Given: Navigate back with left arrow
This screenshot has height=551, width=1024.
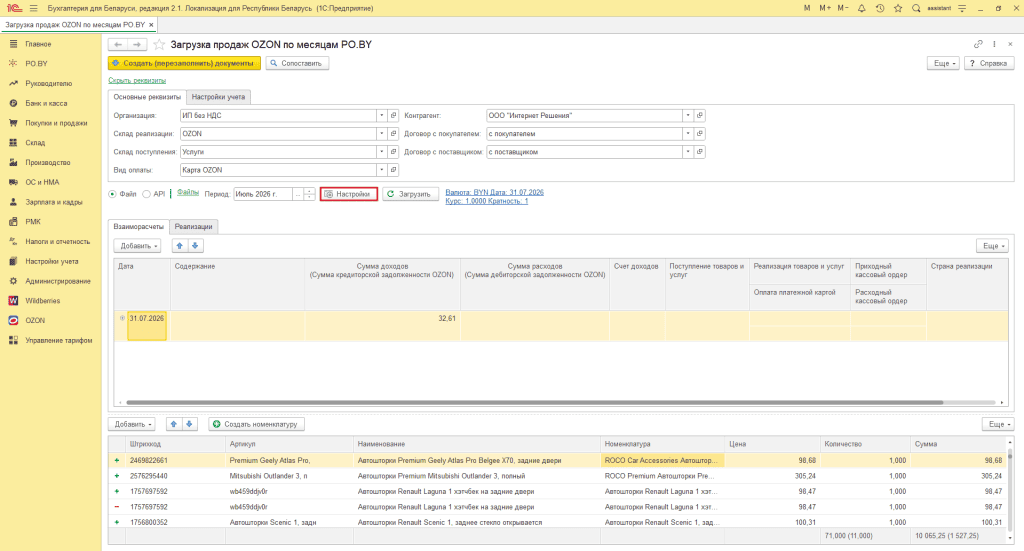Looking at the screenshot, I should 118,44.
